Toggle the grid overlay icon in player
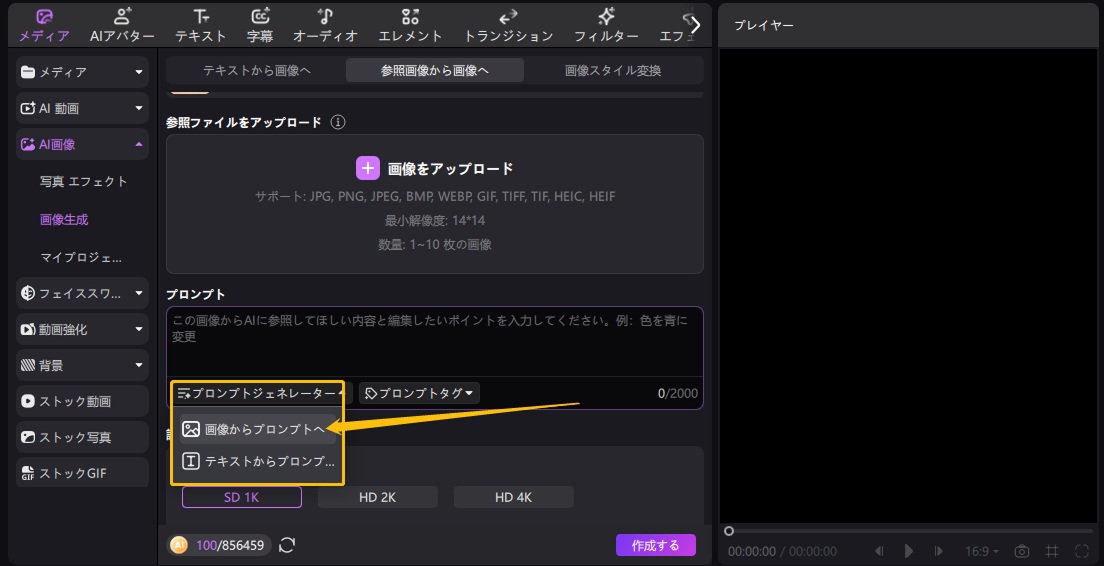The height and width of the screenshot is (566, 1104). coord(1051,551)
